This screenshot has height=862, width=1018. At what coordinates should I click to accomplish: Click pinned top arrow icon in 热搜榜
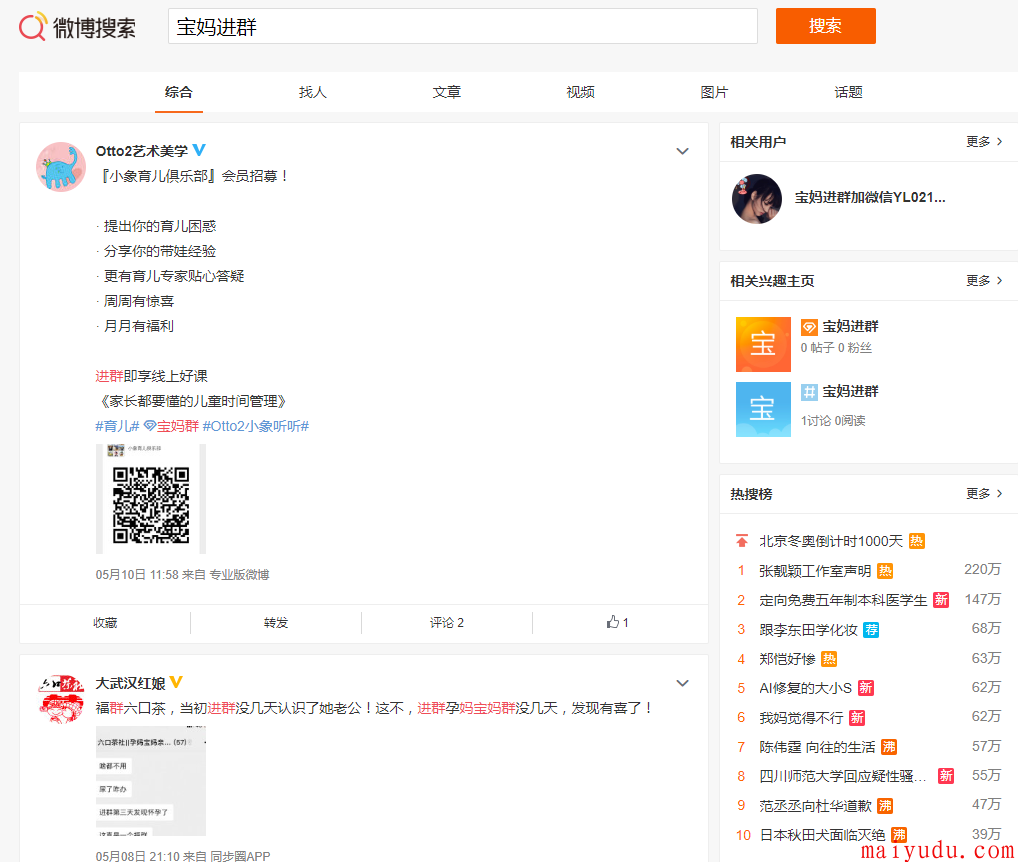tap(741, 541)
